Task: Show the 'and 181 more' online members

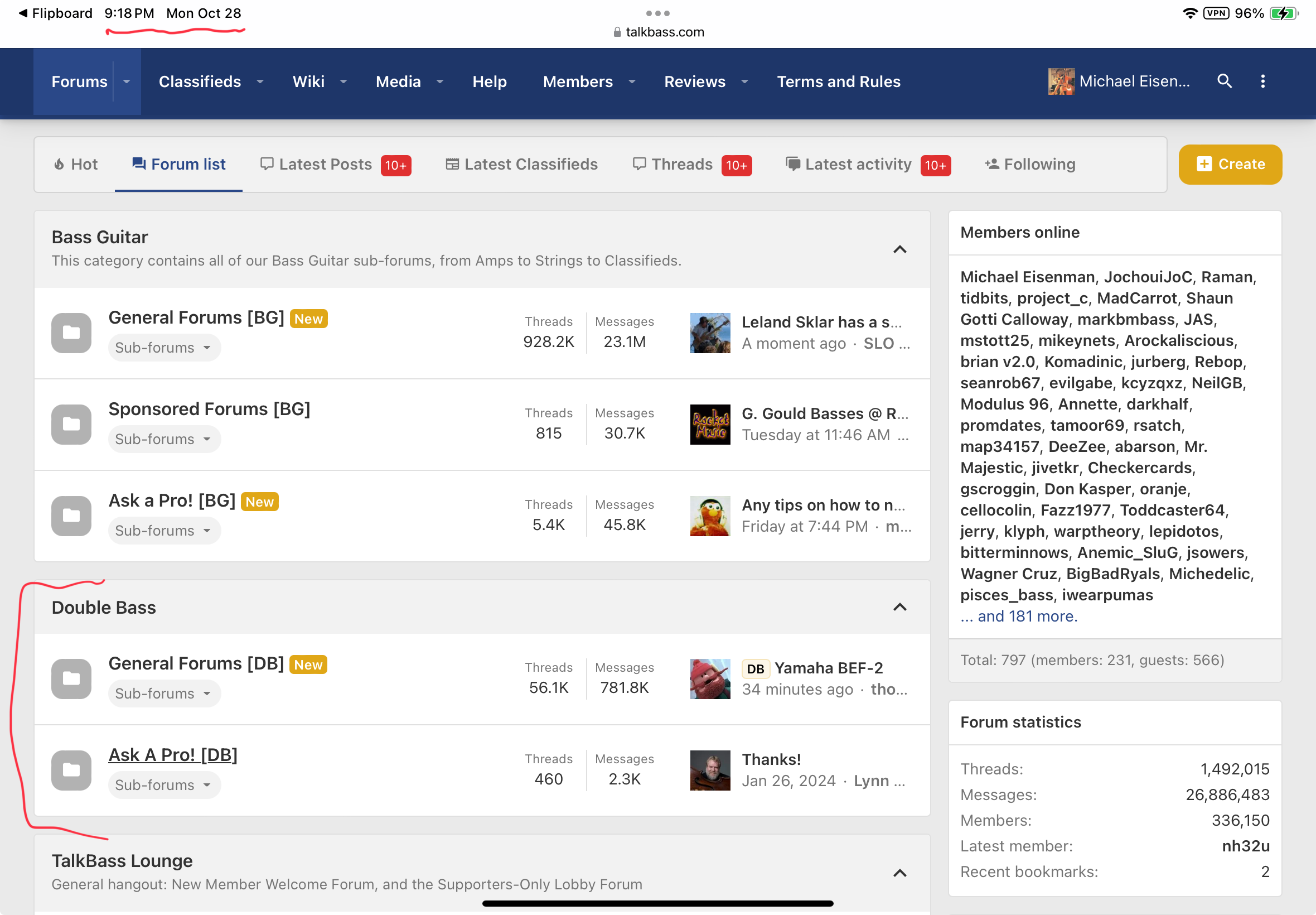Action: [x=1019, y=616]
